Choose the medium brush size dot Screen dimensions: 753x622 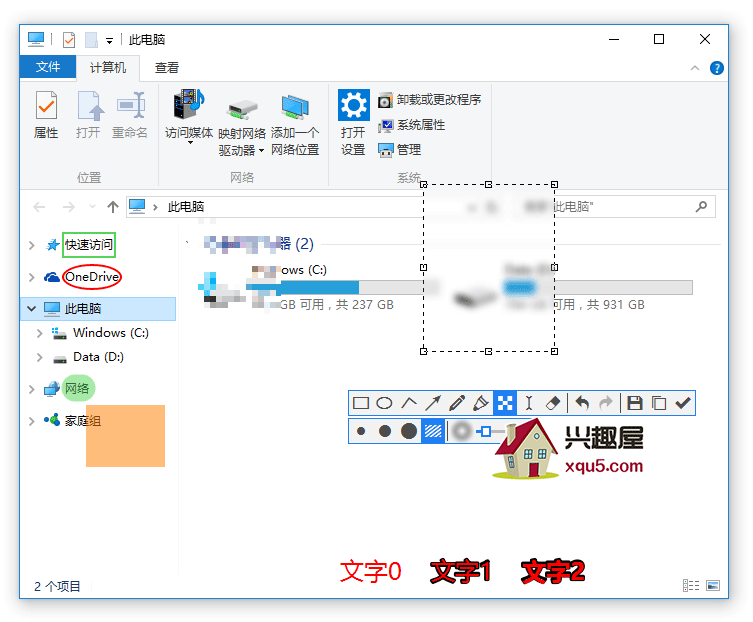coord(385,431)
